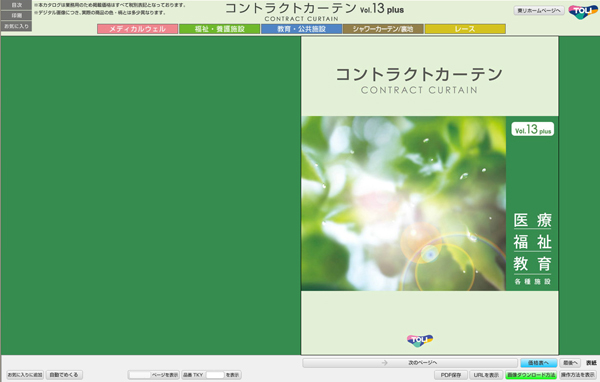Click the Toli logo at top right
Image resolution: width=600 pixels, height=382 pixels.
583,12
